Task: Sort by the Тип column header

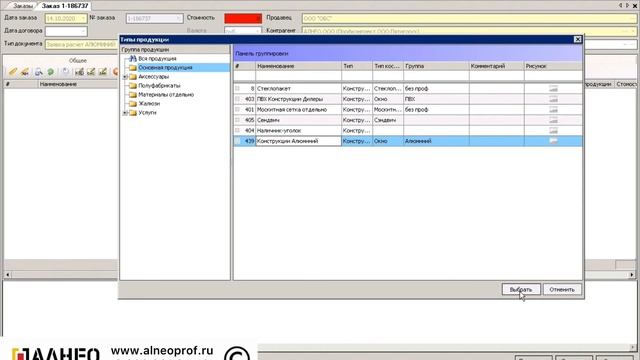Action: point(357,66)
